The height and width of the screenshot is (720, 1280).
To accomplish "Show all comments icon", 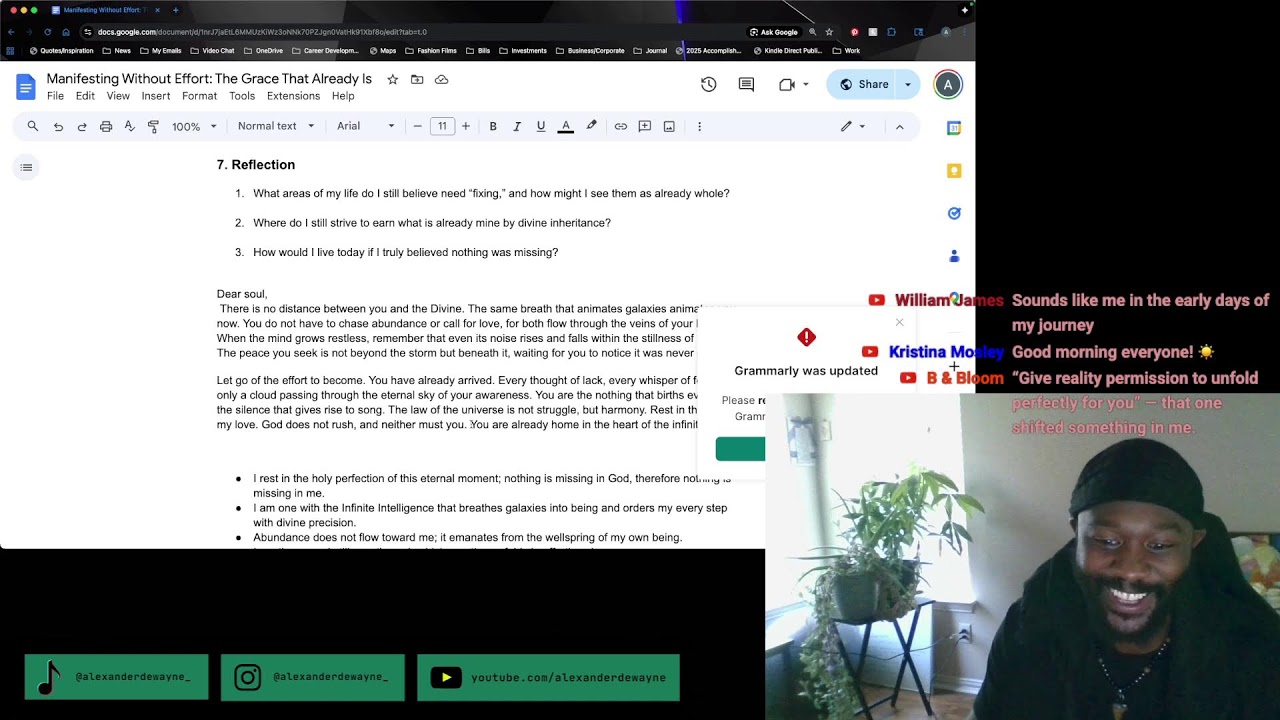I will coord(746,85).
